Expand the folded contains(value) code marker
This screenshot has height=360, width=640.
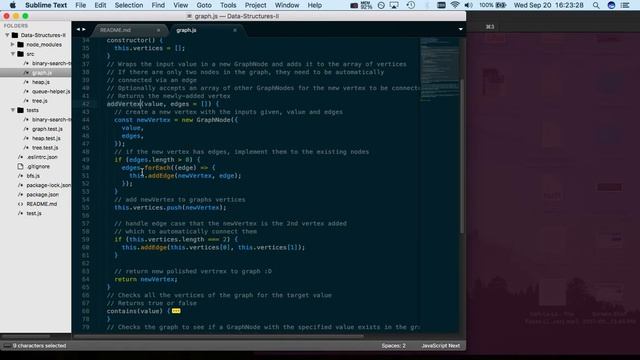(176, 311)
